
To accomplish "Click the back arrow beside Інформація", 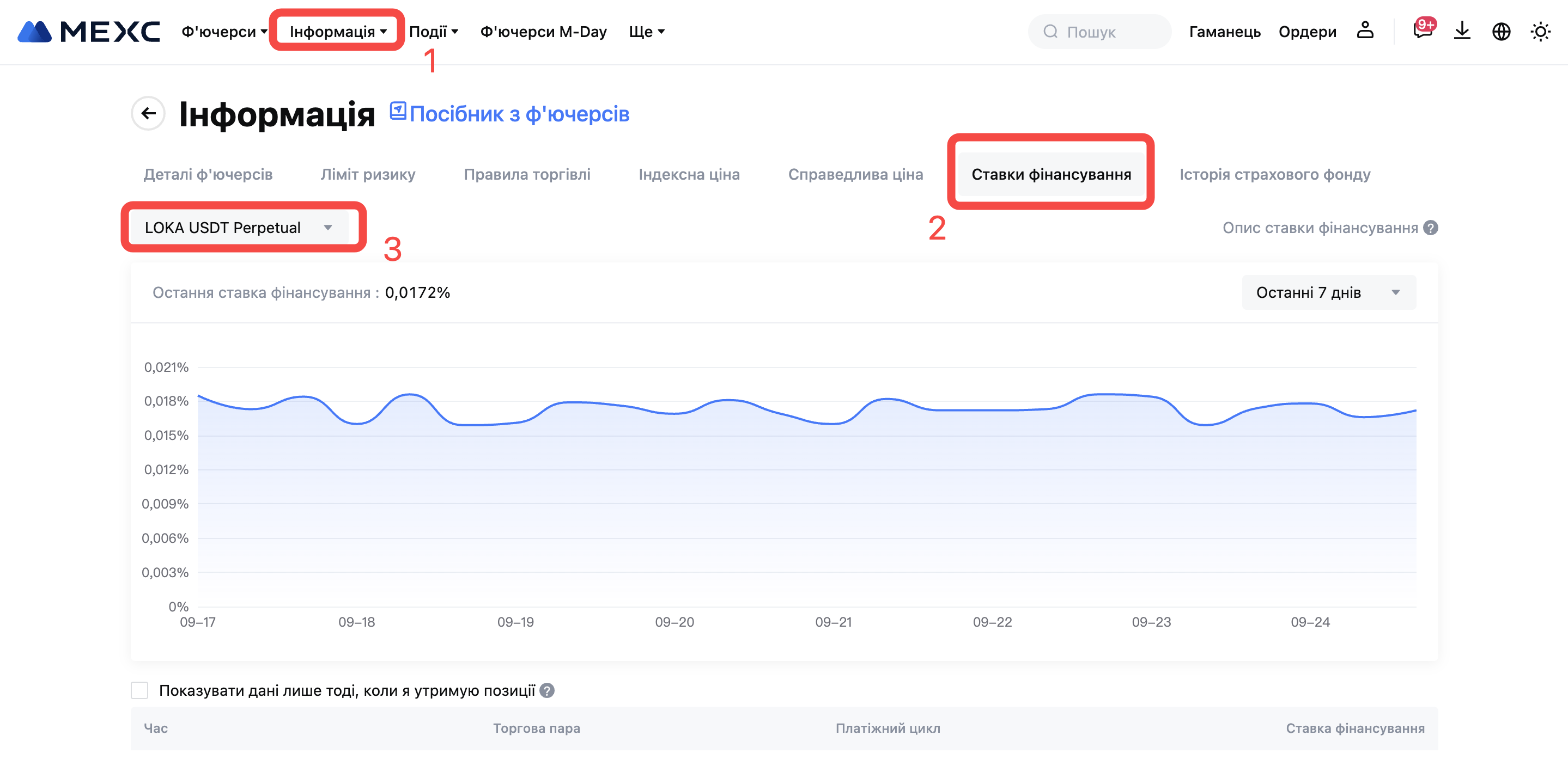I will [x=148, y=113].
